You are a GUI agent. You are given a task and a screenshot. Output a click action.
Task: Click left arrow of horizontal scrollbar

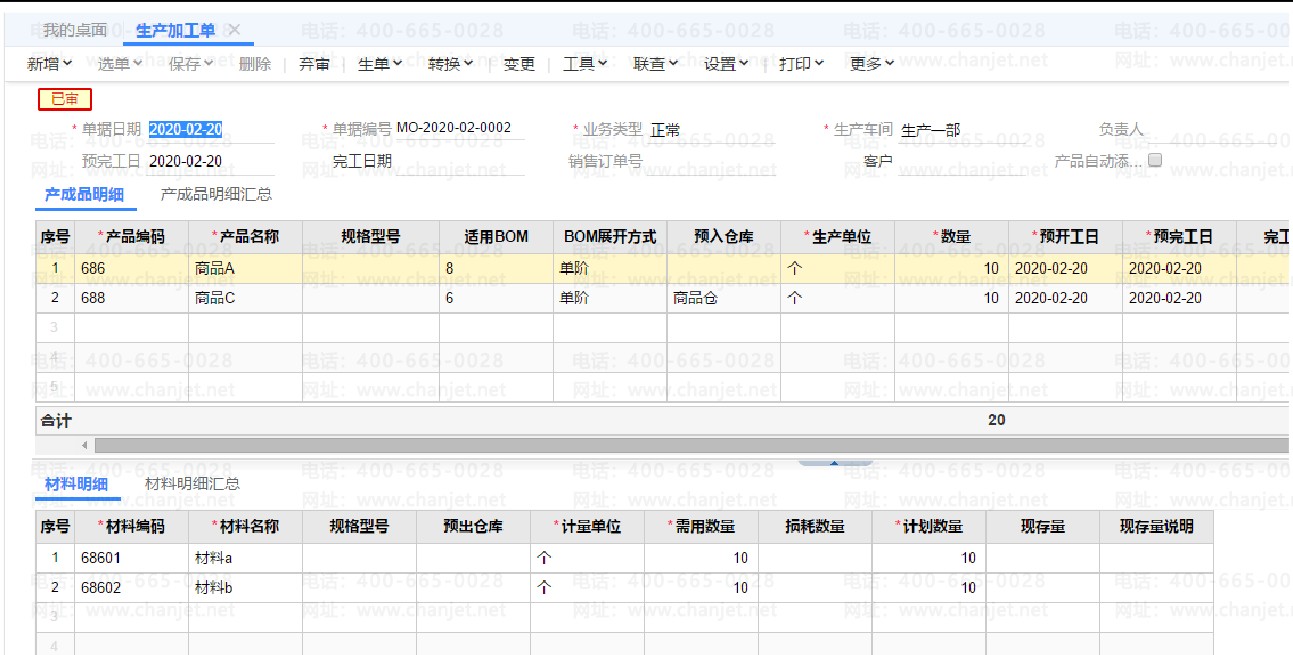click(85, 445)
